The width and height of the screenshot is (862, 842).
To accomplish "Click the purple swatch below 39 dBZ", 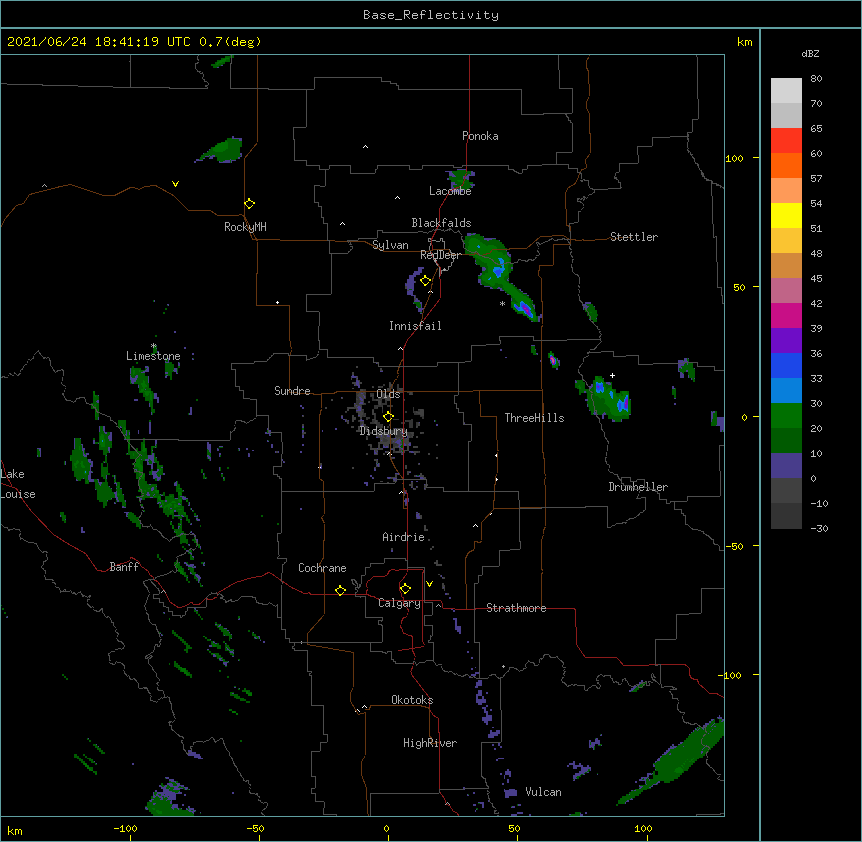I will click(x=786, y=340).
